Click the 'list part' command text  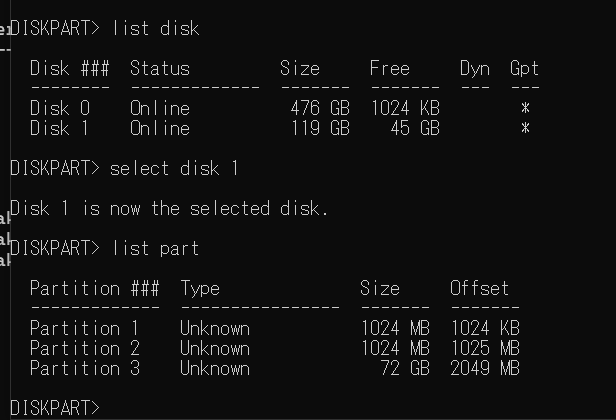pos(156,248)
